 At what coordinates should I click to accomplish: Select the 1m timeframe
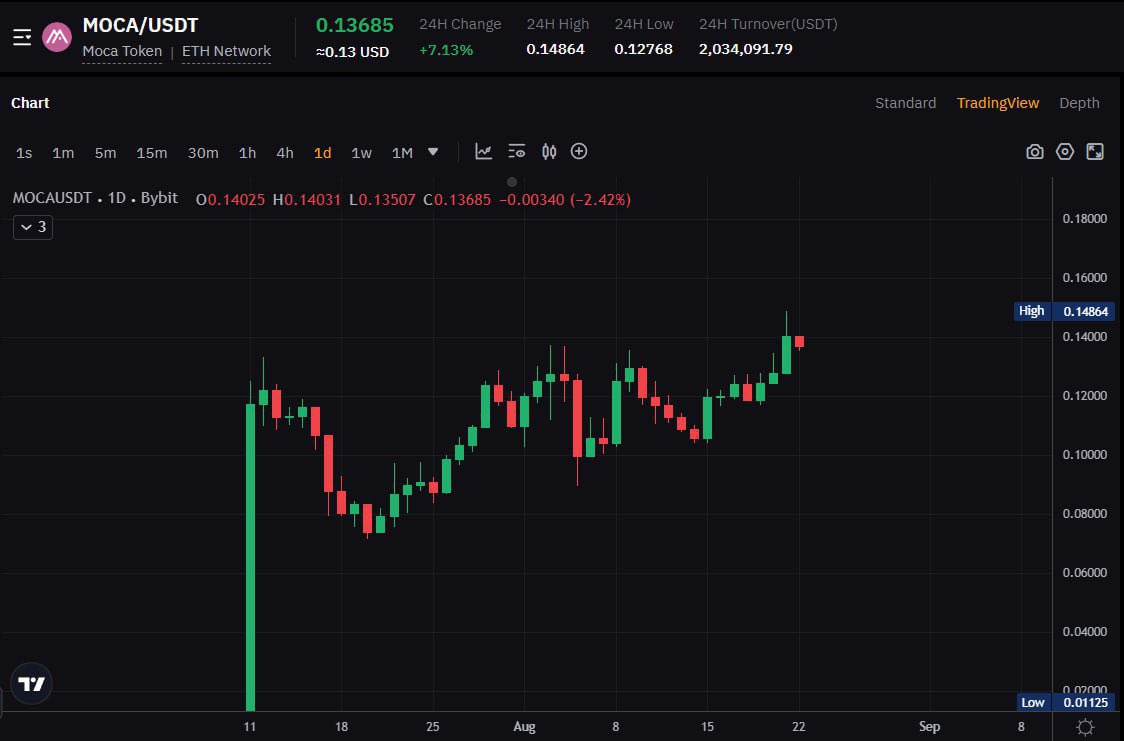click(x=63, y=153)
